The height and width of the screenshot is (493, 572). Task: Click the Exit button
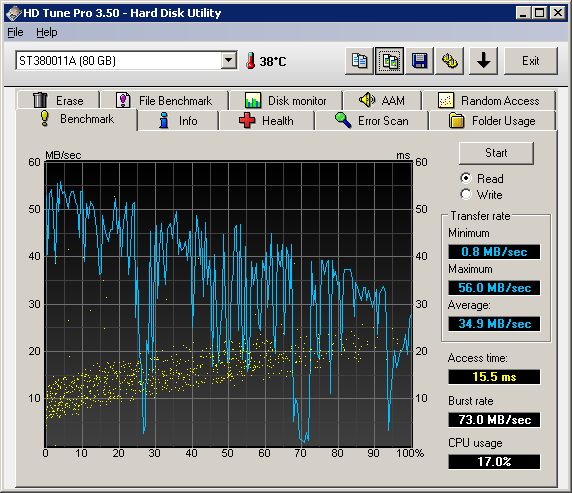coord(531,61)
